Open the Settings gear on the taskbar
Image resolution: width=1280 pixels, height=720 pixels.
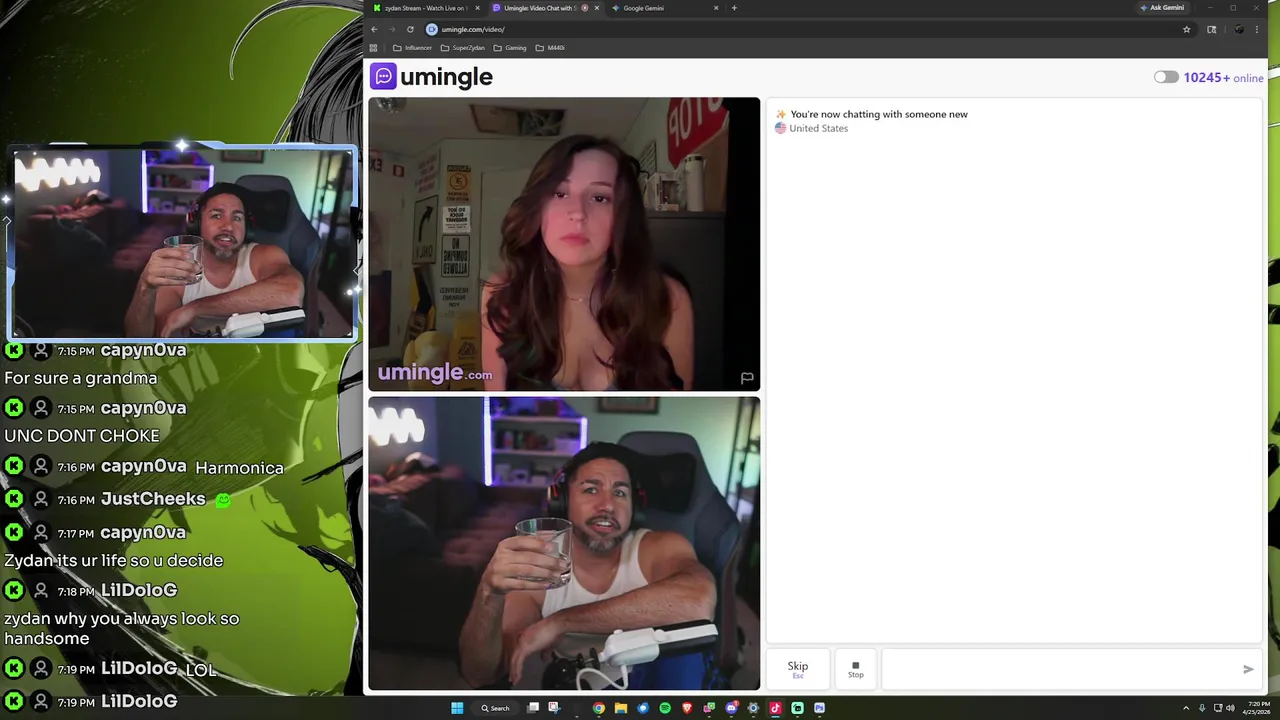coord(753,708)
